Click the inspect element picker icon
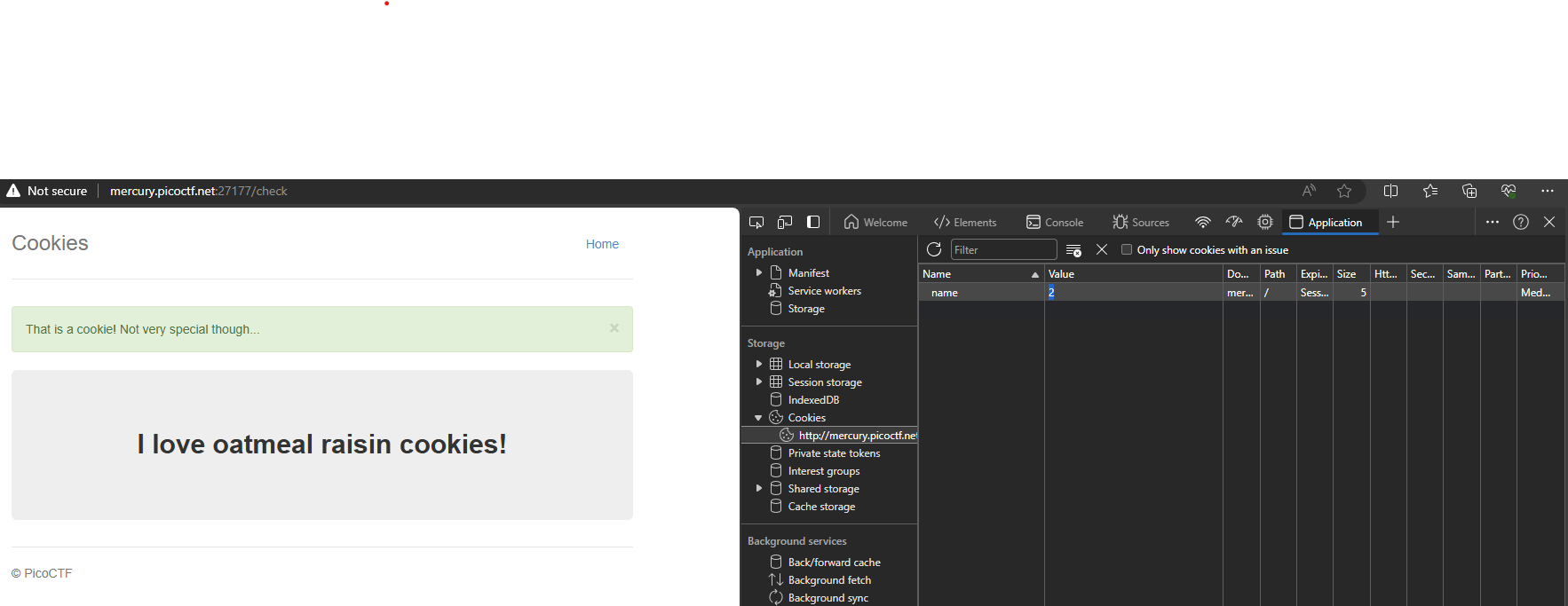Viewport: 1568px width, 606px height. click(756, 222)
